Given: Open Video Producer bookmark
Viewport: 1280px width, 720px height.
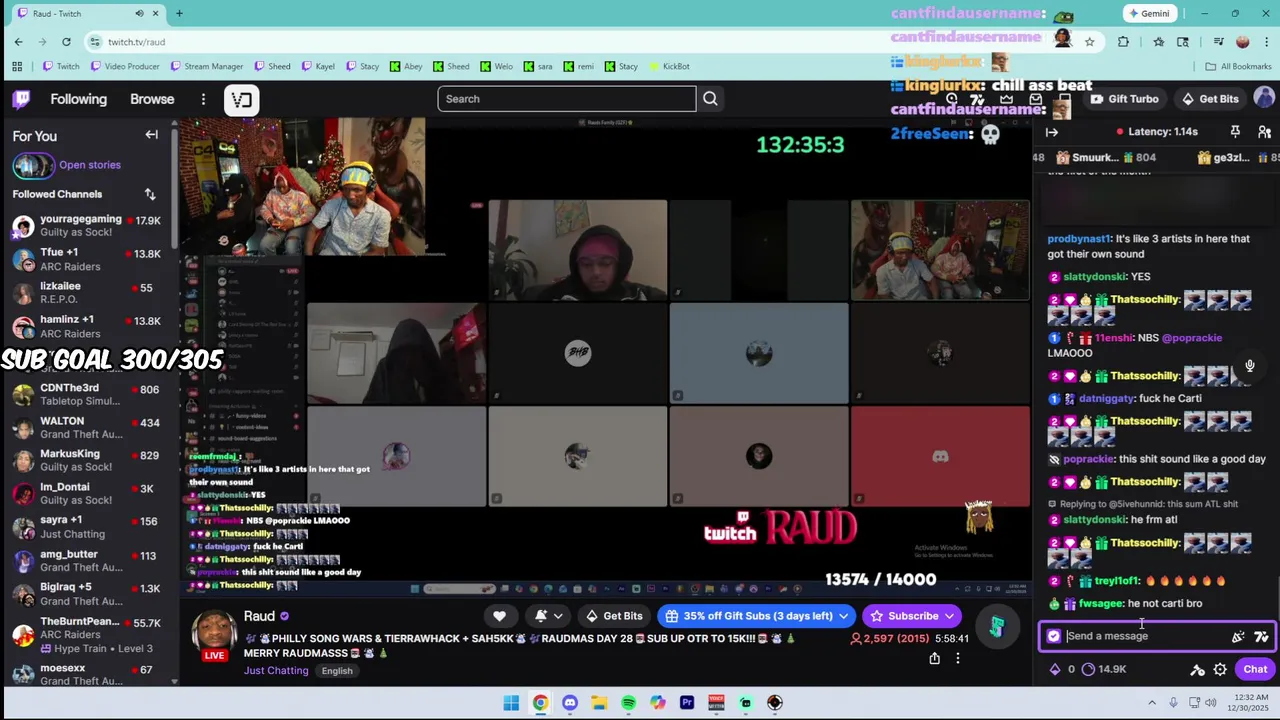Looking at the screenshot, I should [124, 66].
